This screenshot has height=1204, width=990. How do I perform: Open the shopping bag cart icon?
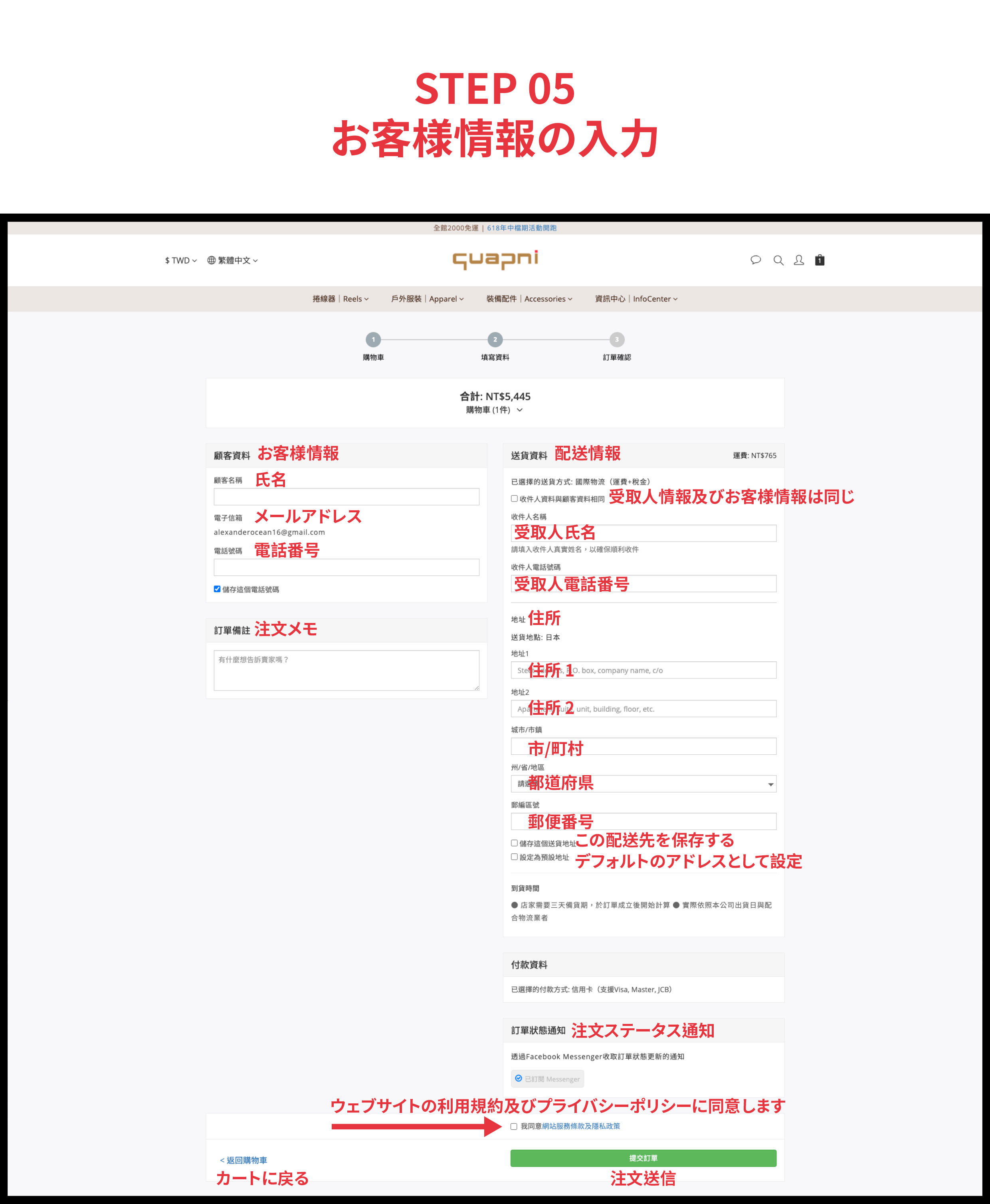pyautogui.click(x=820, y=260)
